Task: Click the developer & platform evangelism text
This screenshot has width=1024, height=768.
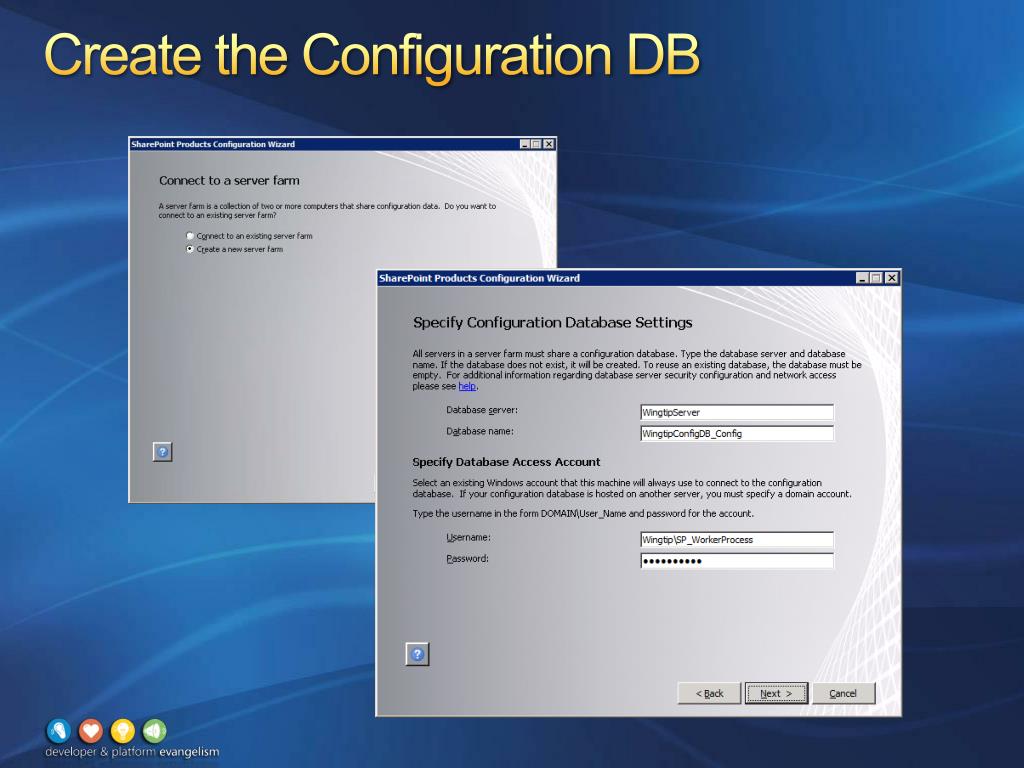Action: coord(132,752)
